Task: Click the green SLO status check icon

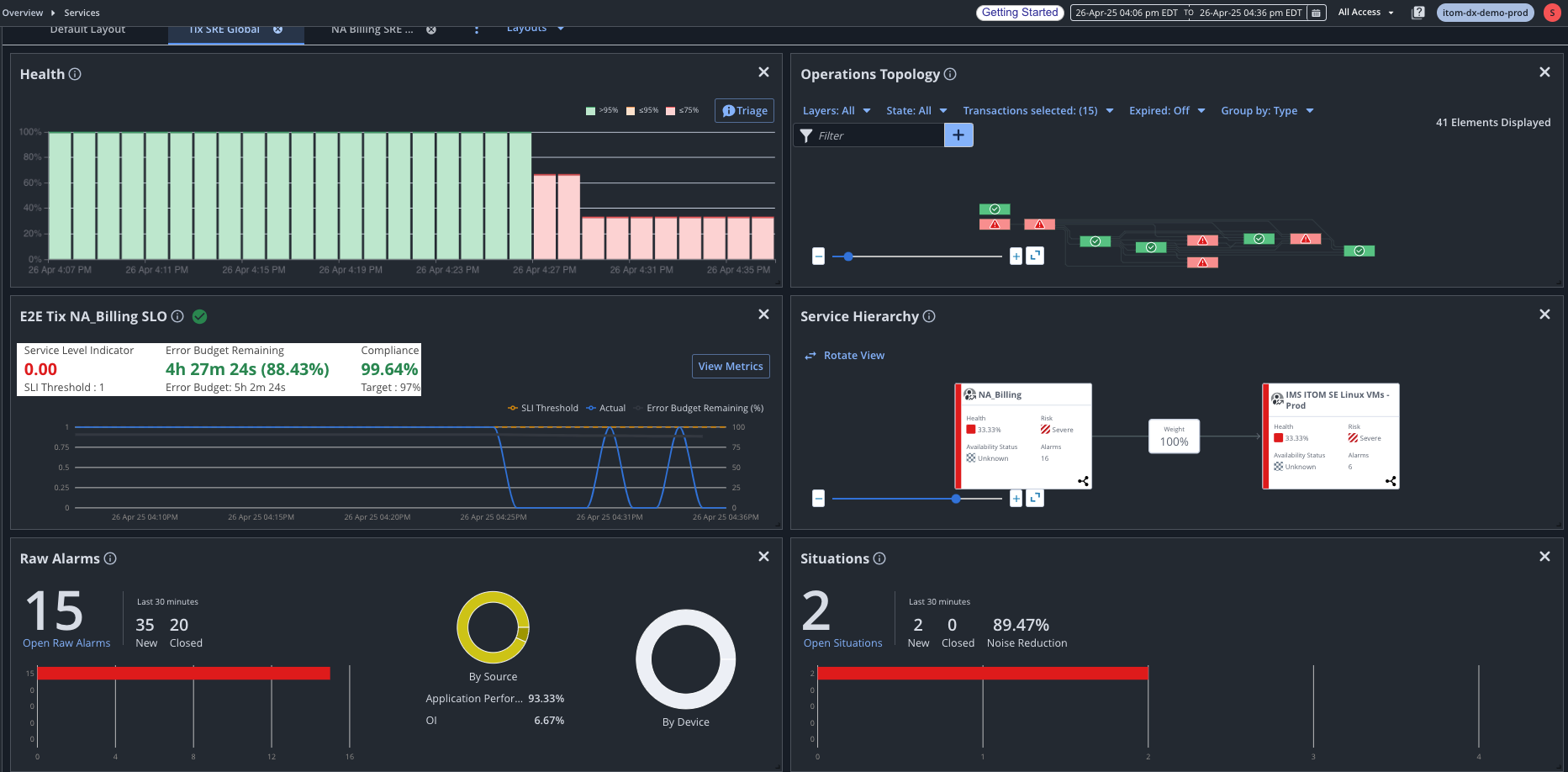Action: pyautogui.click(x=200, y=317)
